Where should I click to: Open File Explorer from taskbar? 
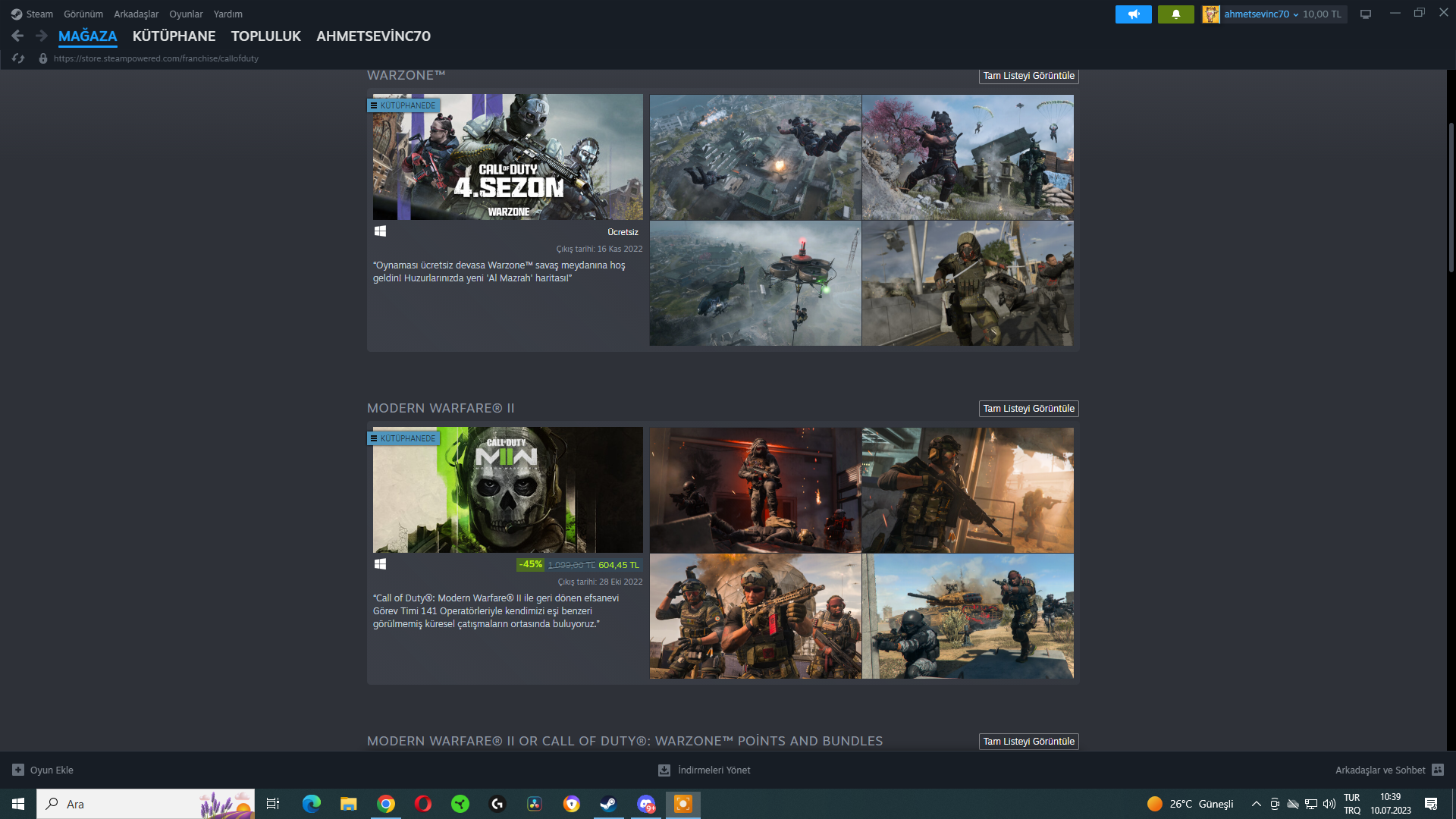point(349,804)
